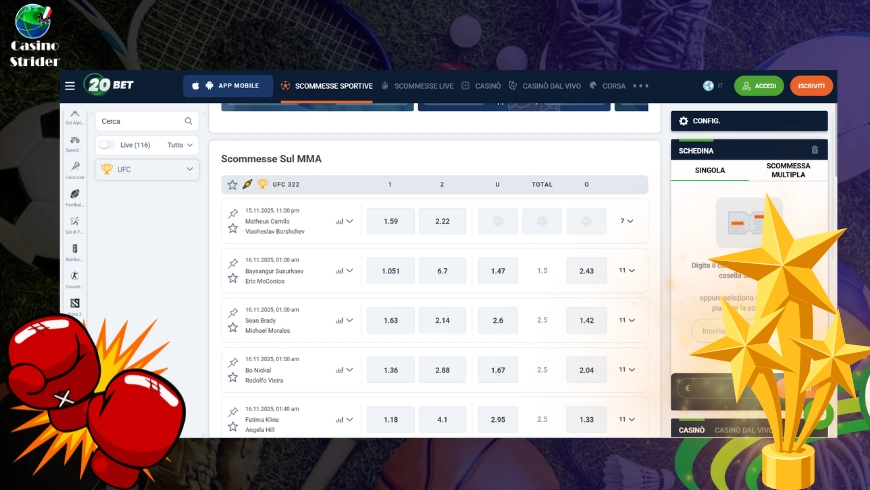
Task: Select the Lacrosse sport icon
Action: tap(75, 170)
